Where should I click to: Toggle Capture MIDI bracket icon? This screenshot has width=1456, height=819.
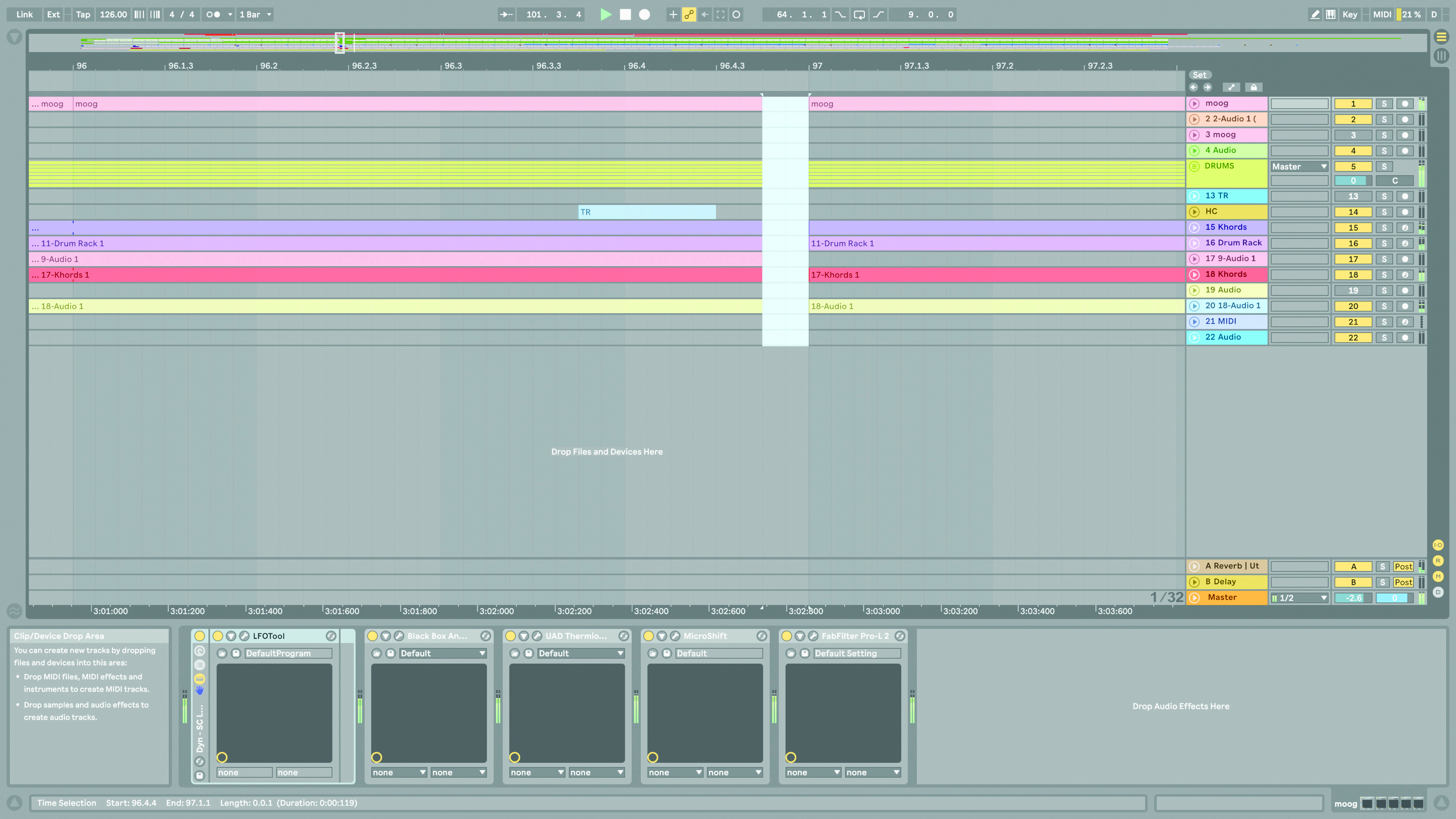coord(721,15)
